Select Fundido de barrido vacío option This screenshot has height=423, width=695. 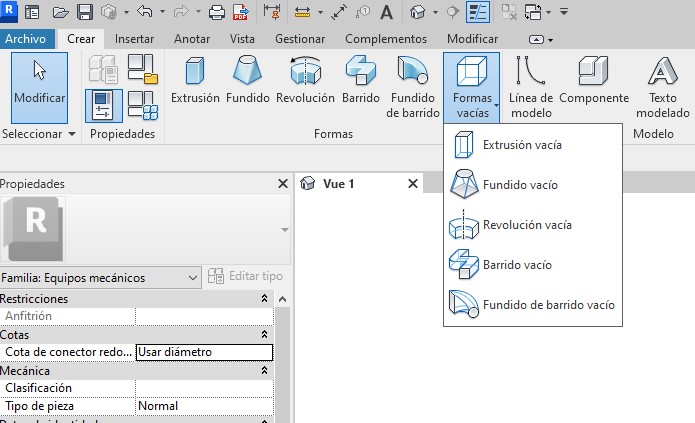coord(547,305)
